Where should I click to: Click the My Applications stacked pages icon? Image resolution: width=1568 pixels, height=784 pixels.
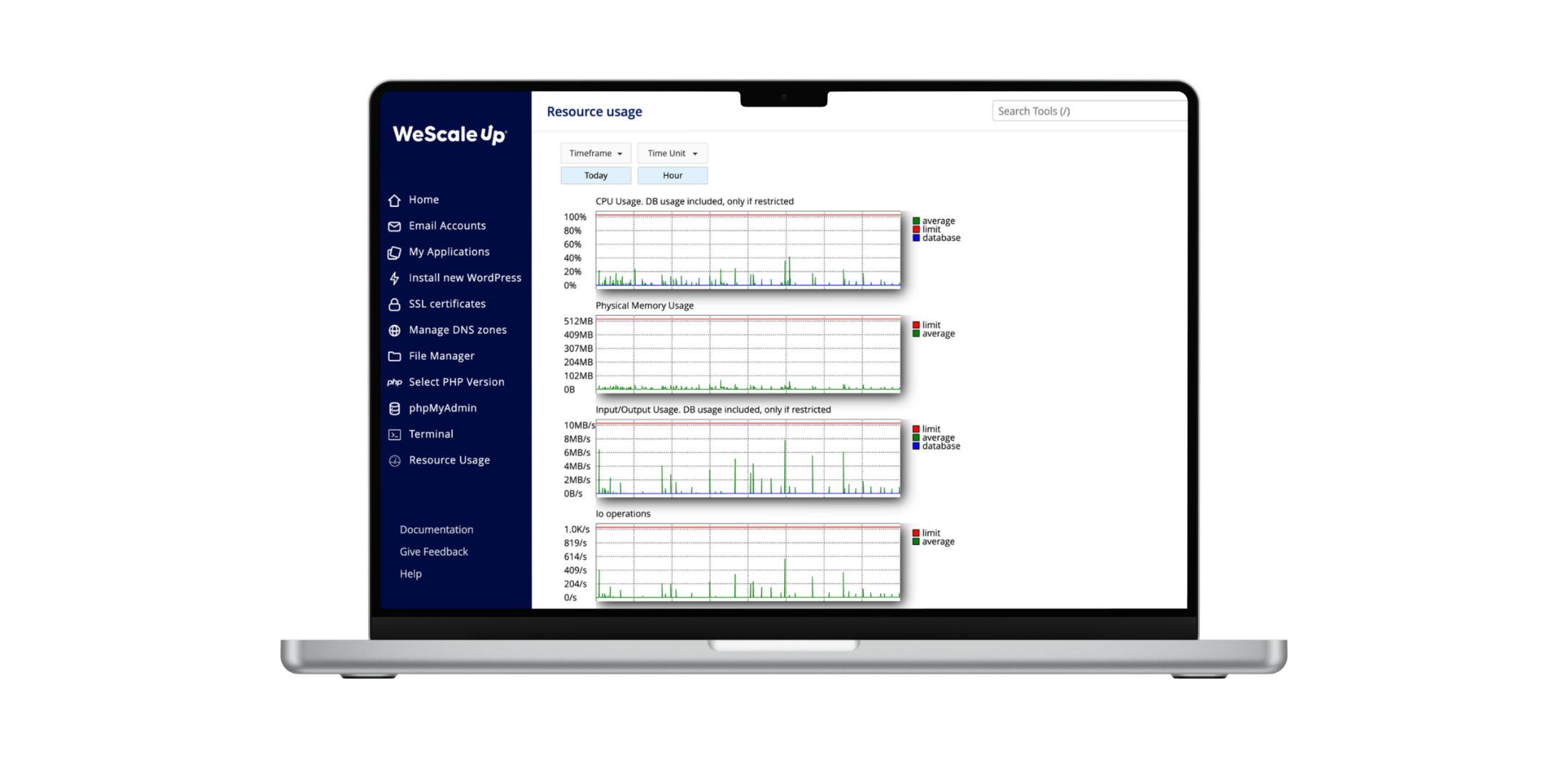coord(394,253)
